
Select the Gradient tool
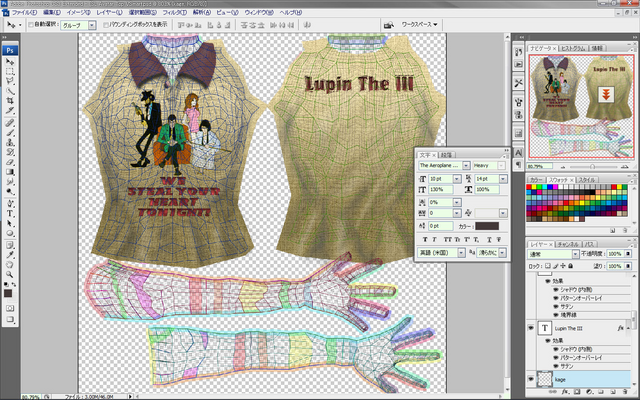click(10, 172)
